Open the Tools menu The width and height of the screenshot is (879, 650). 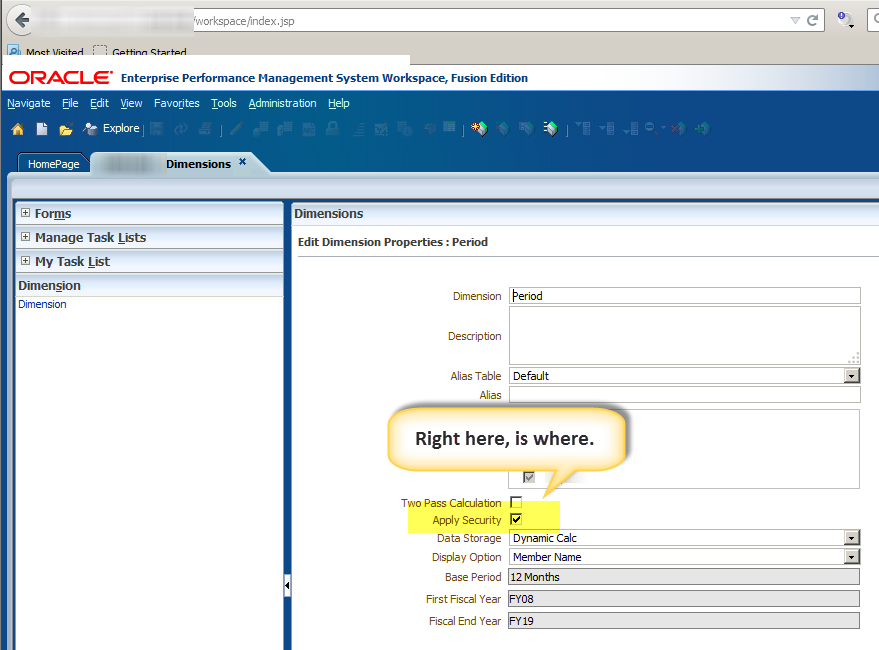pyautogui.click(x=224, y=103)
